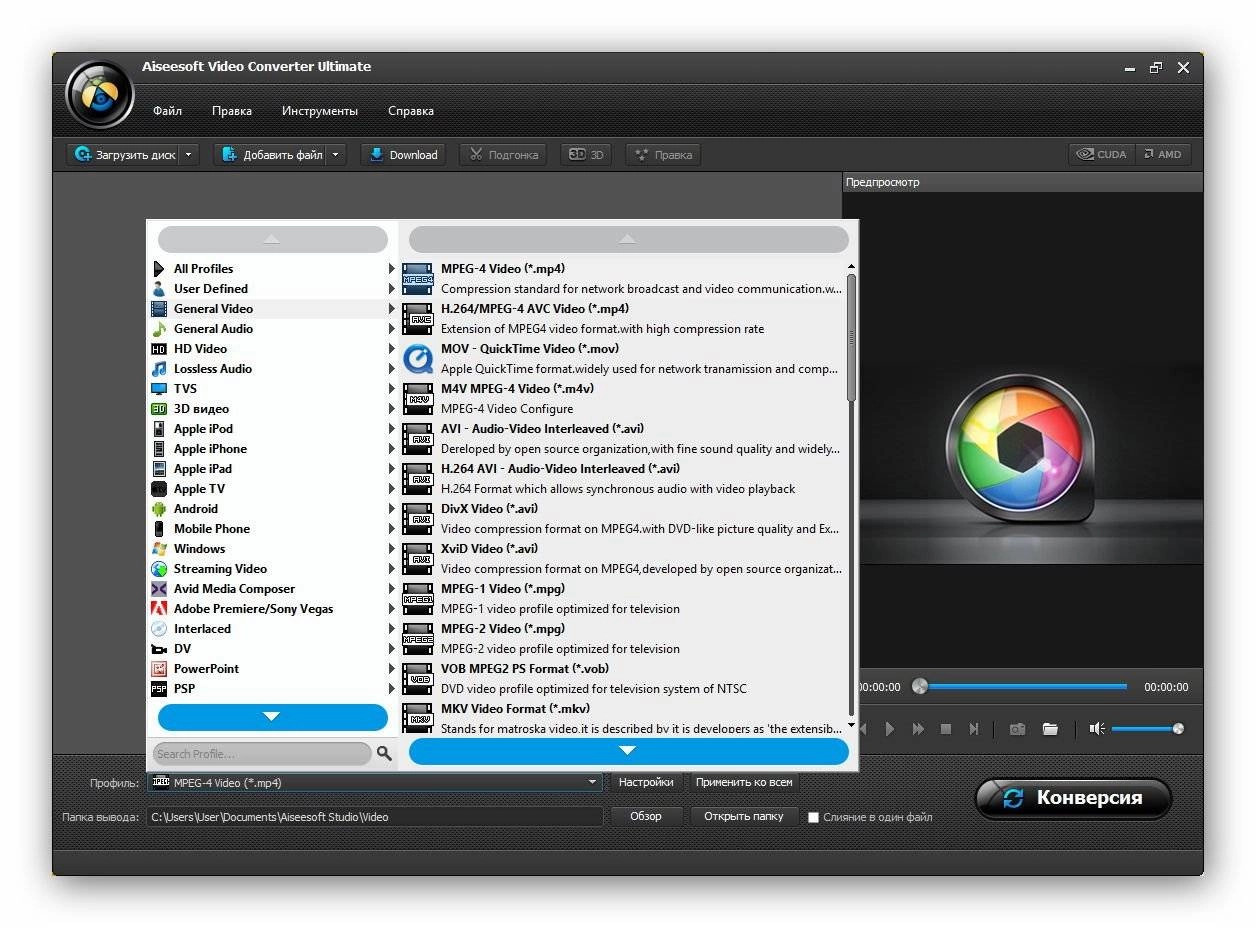Click the PowerPoint category icon
Image resolution: width=1256 pixels, height=928 pixels.
pyautogui.click(x=158, y=669)
